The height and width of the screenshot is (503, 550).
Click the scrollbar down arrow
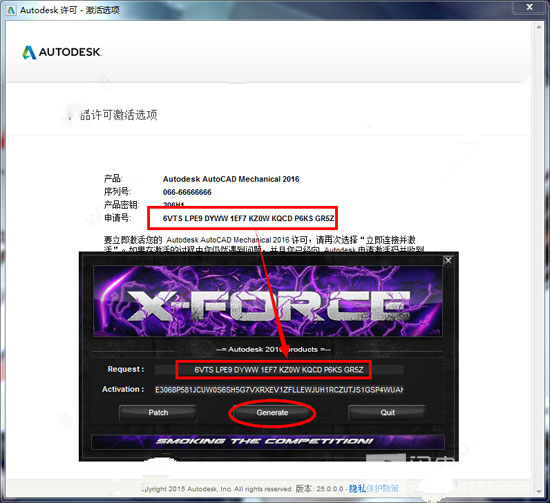pos(539,491)
